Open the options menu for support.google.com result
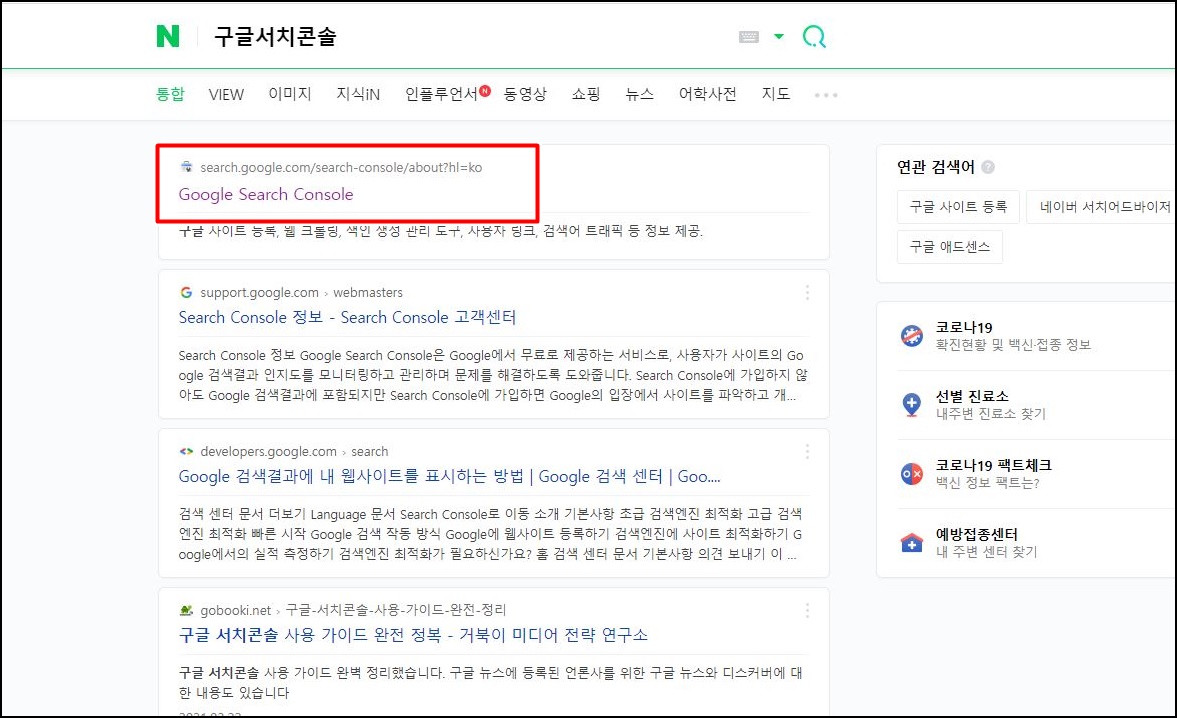Viewport: 1177px width, 718px height. pyautogui.click(x=807, y=293)
